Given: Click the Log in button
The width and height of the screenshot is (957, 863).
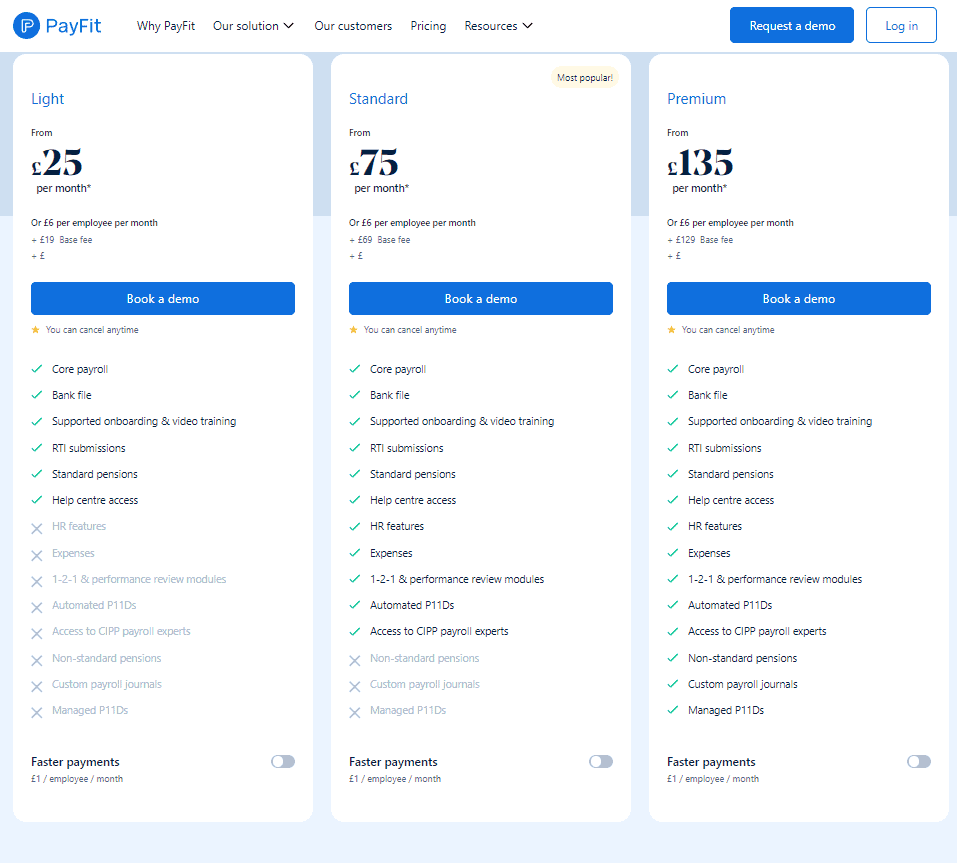Looking at the screenshot, I should [901, 24].
